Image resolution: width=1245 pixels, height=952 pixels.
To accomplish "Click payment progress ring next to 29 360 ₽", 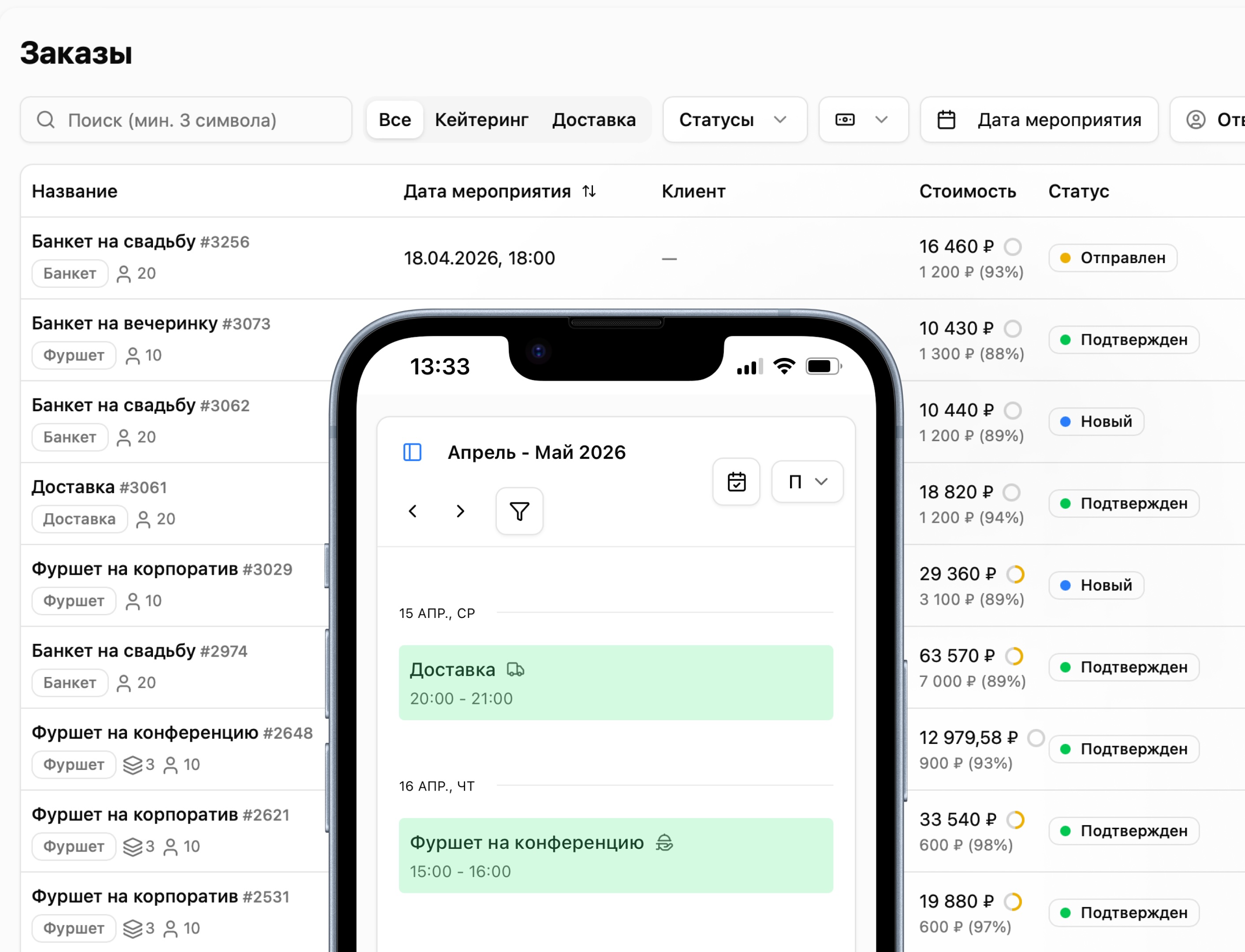I will (x=1015, y=574).
